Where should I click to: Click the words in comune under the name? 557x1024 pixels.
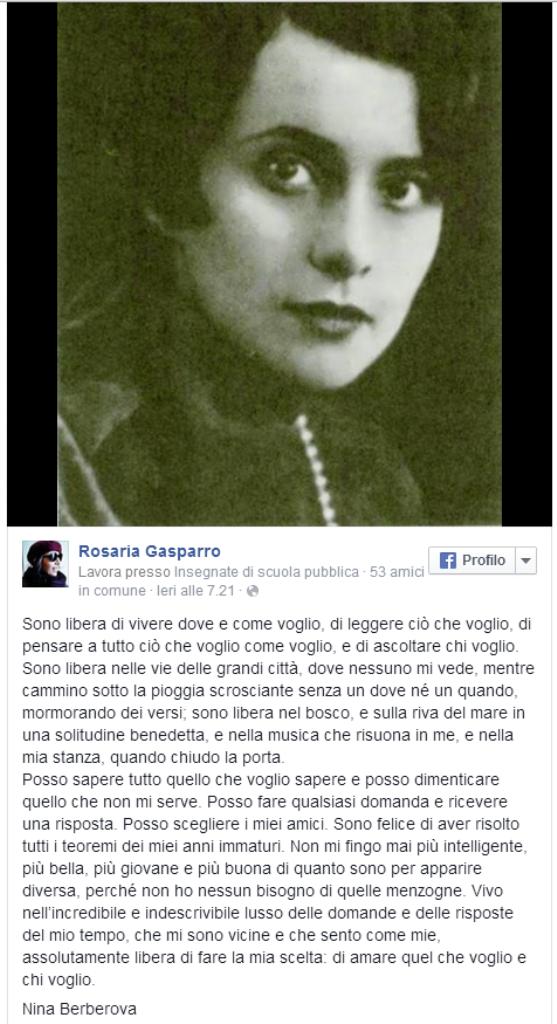coord(112,591)
